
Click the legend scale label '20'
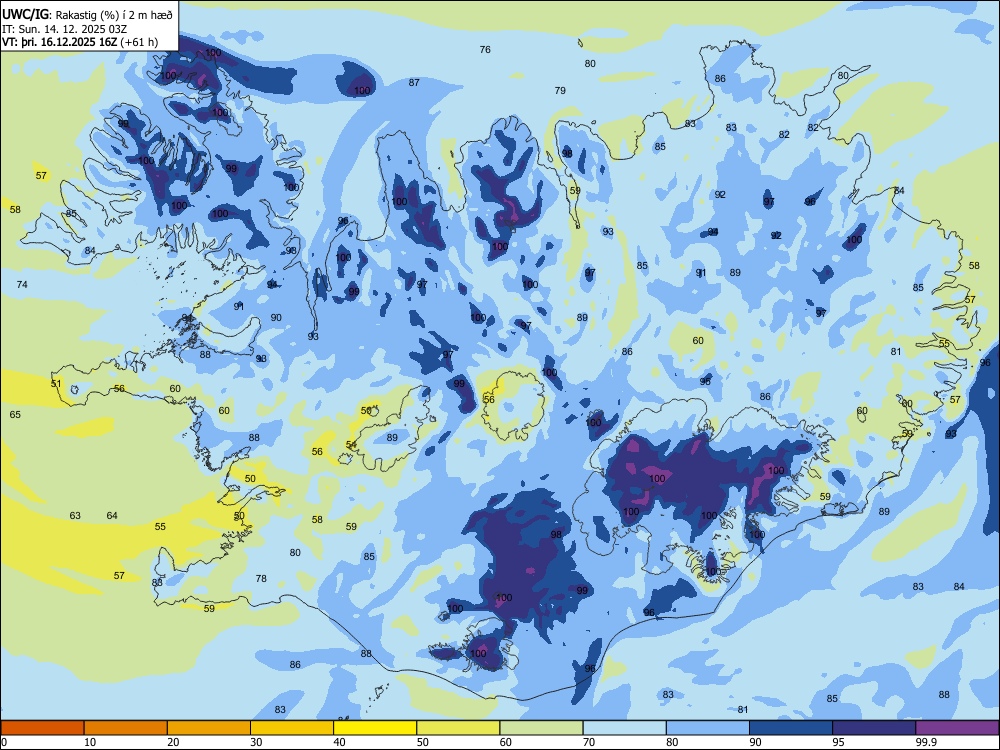pyautogui.click(x=173, y=742)
